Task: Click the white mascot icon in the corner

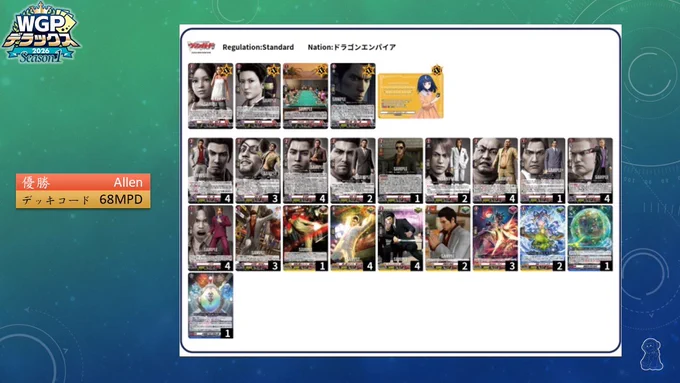Action: [652, 355]
